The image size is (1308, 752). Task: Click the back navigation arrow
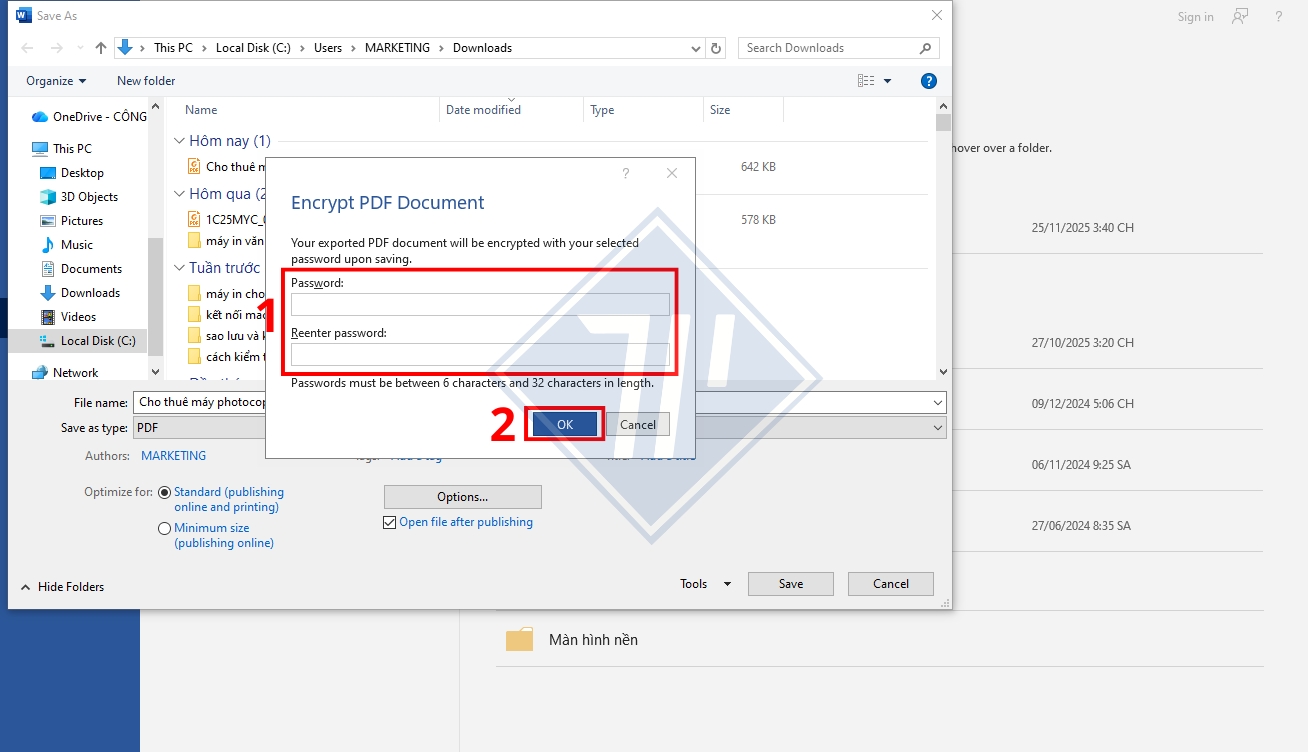tap(27, 47)
